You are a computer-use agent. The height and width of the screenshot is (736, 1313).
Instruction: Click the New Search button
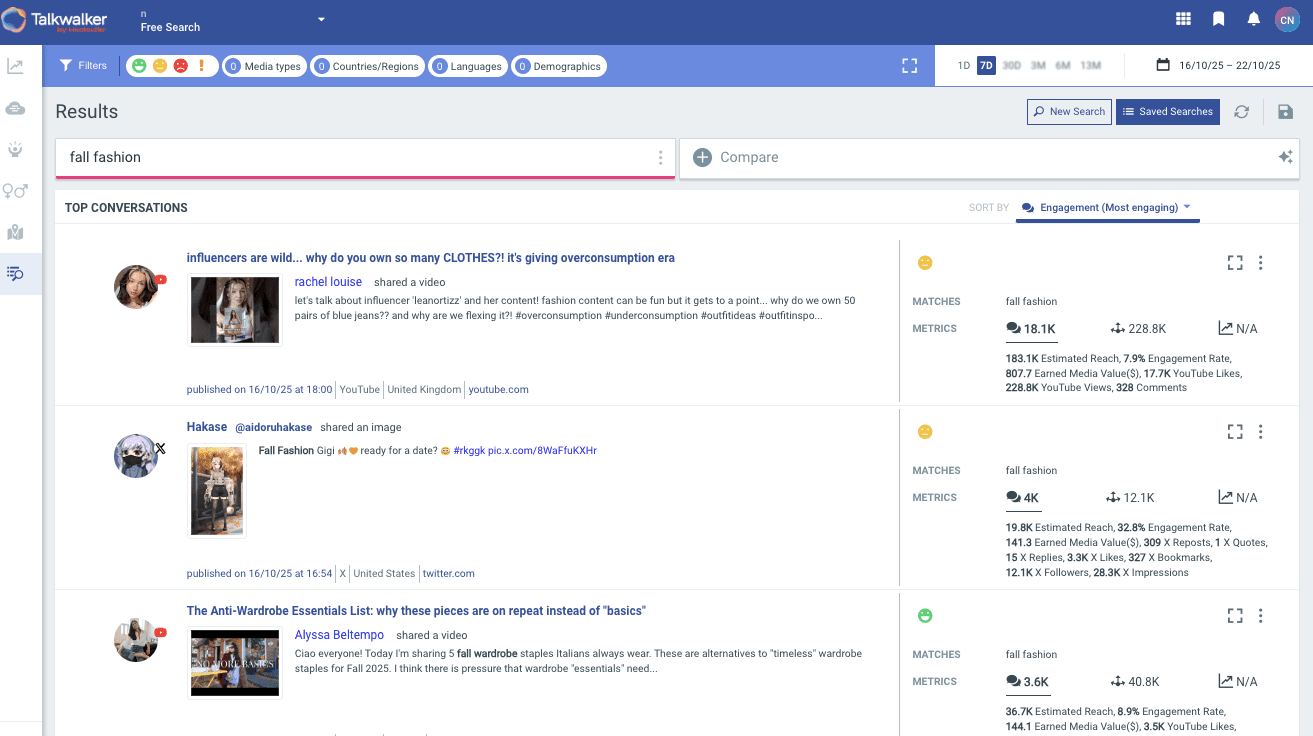pyautogui.click(x=1069, y=112)
